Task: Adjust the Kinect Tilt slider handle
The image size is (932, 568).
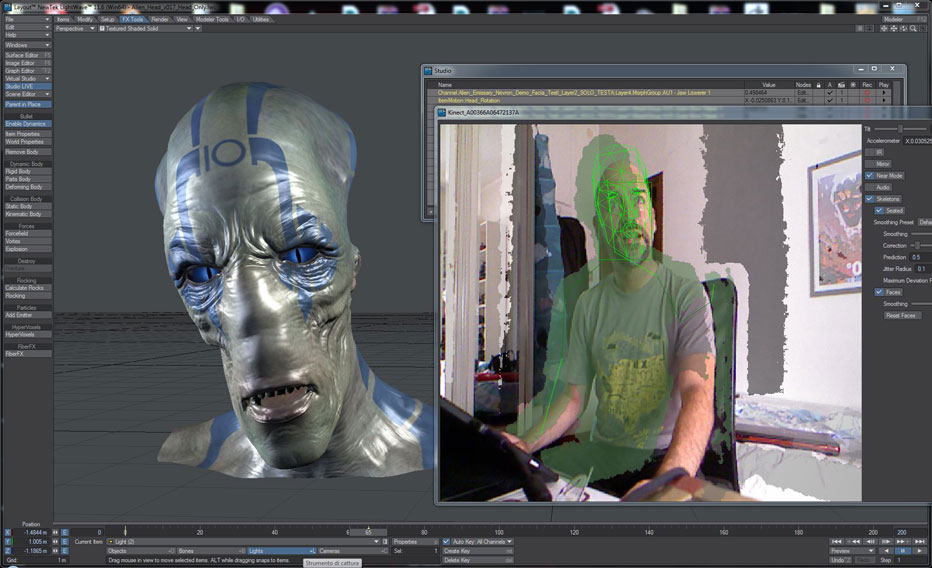Action: [900, 129]
